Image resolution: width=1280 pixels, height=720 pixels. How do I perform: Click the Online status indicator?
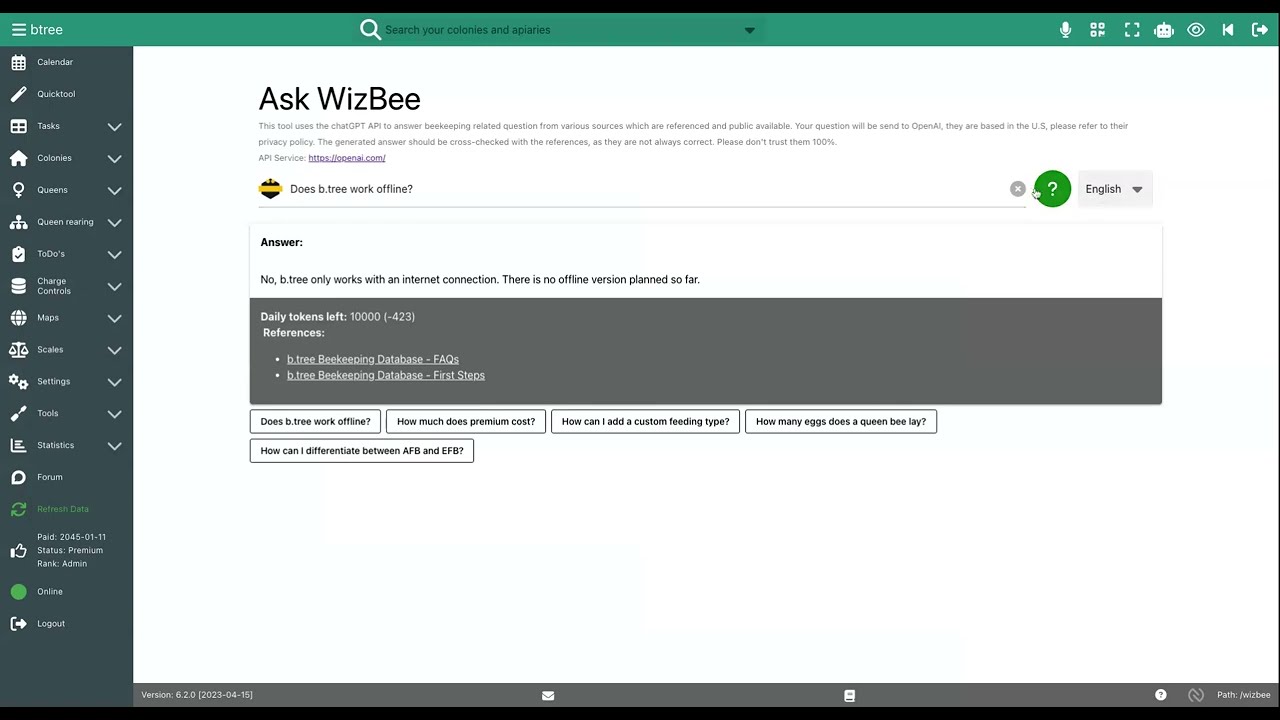click(x=18, y=592)
